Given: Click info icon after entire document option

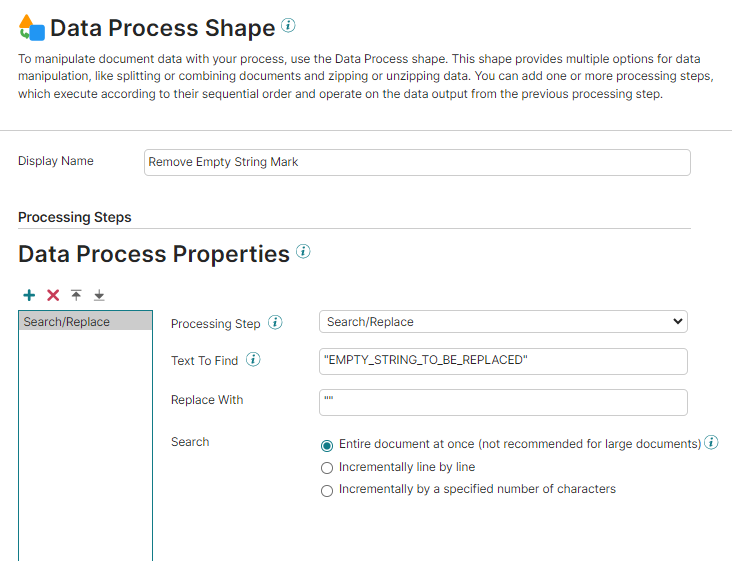Looking at the screenshot, I should [x=711, y=443].
